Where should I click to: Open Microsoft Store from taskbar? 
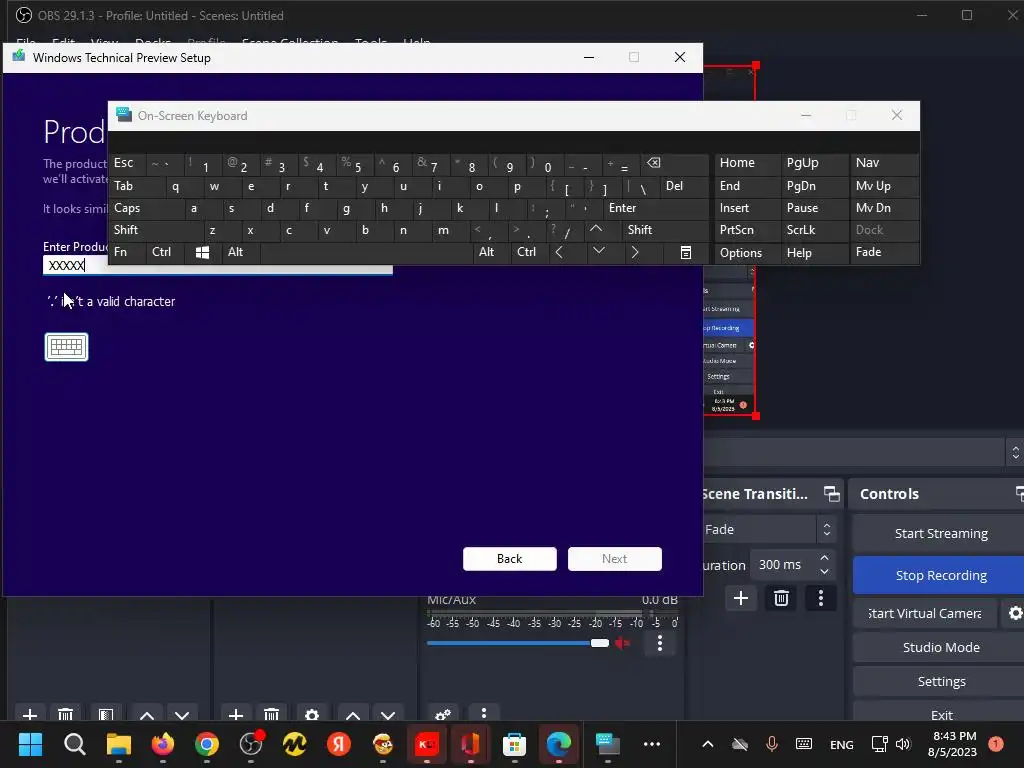pos(514,744)
